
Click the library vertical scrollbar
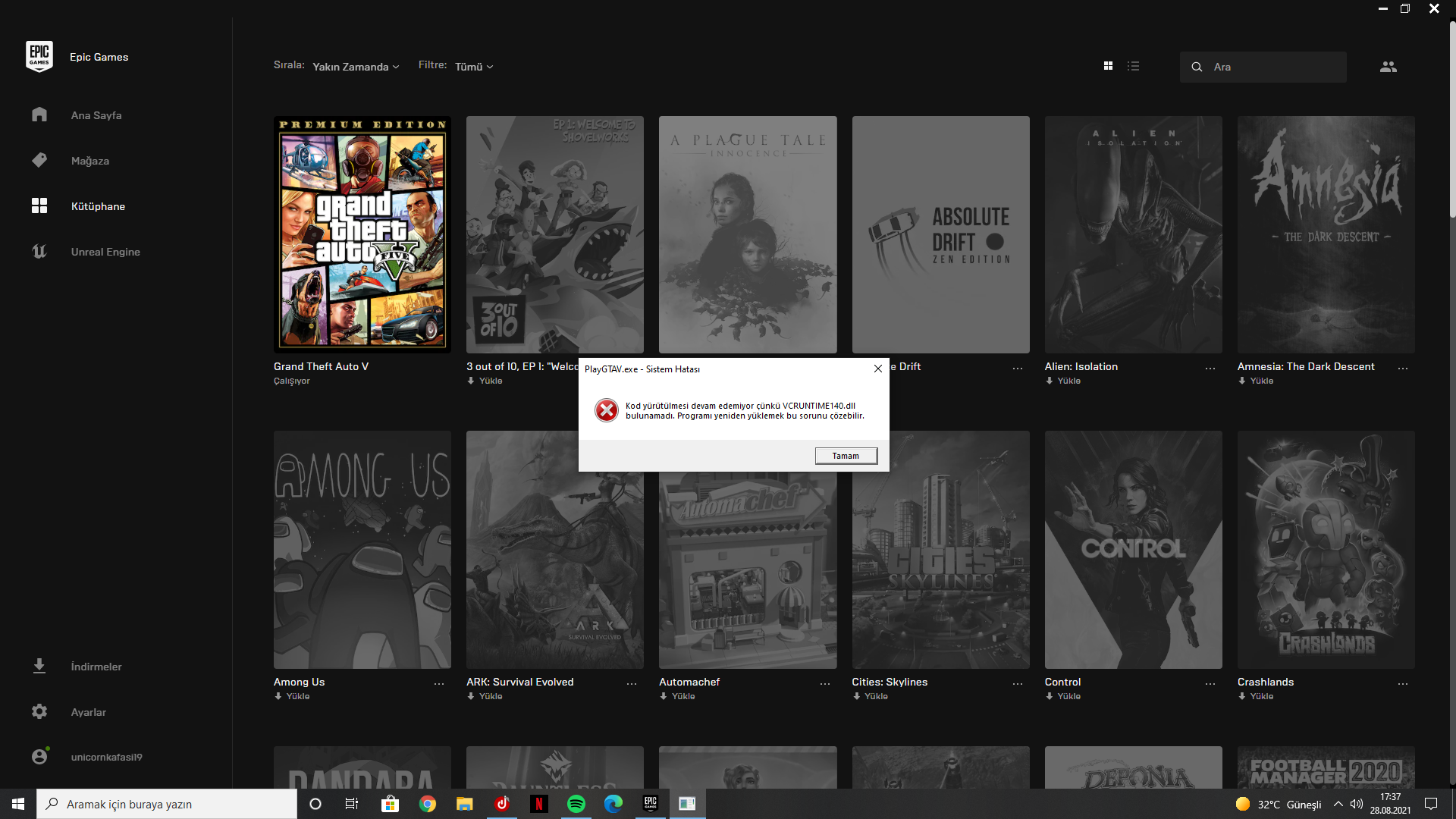(x=1451, y=121)
